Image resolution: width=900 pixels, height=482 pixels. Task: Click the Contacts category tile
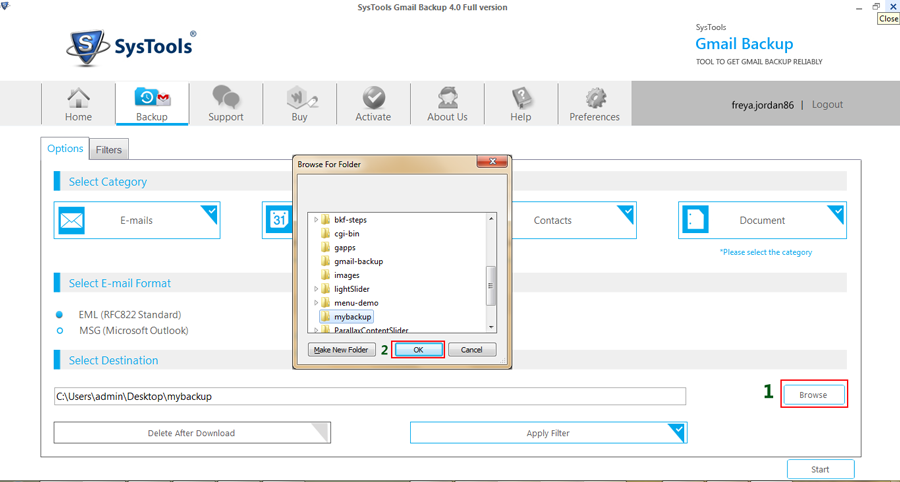click(x=573, y=220)
